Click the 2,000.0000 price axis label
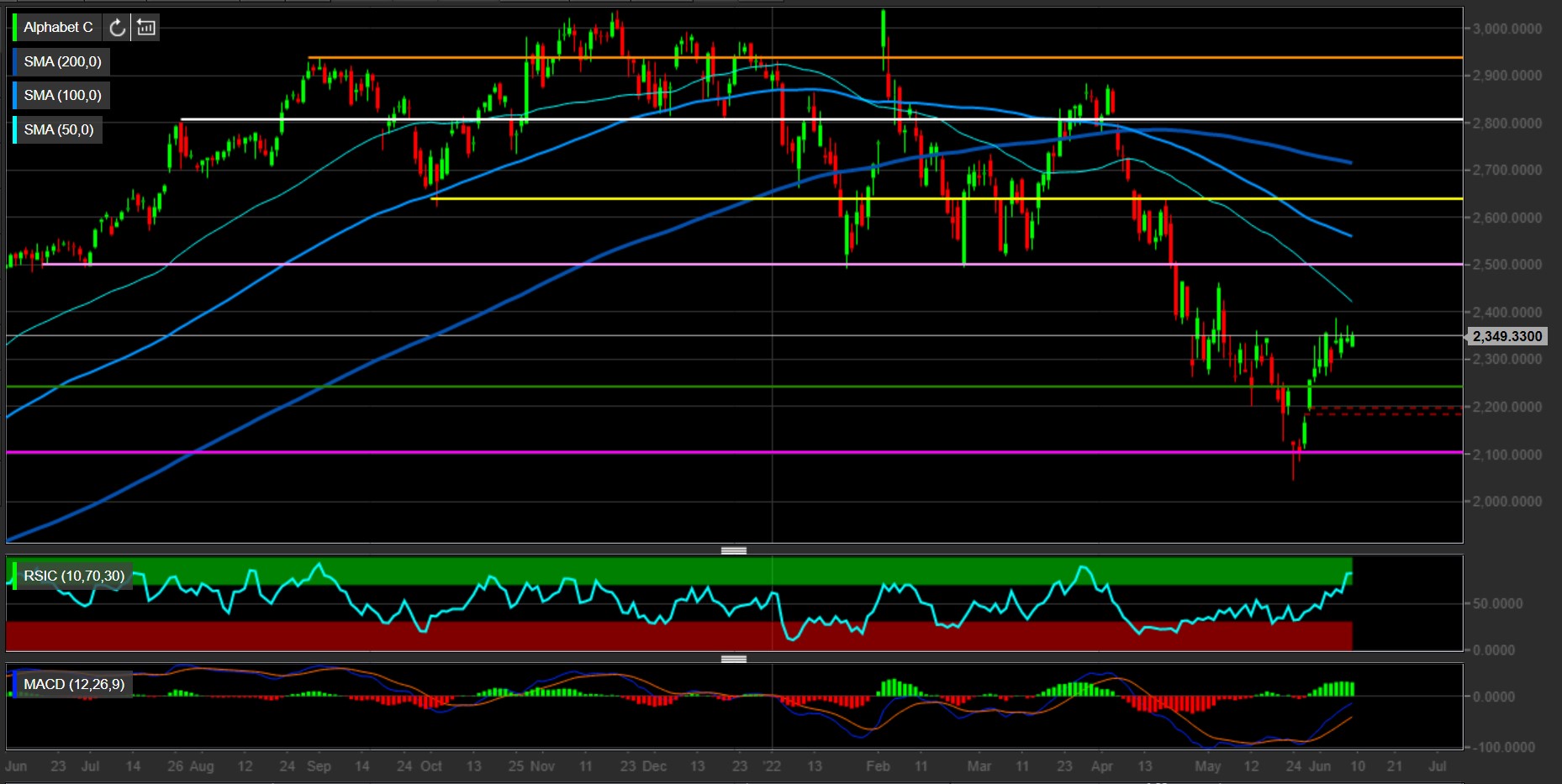This screenshot has height=784, width=1562. (1507, 502)
